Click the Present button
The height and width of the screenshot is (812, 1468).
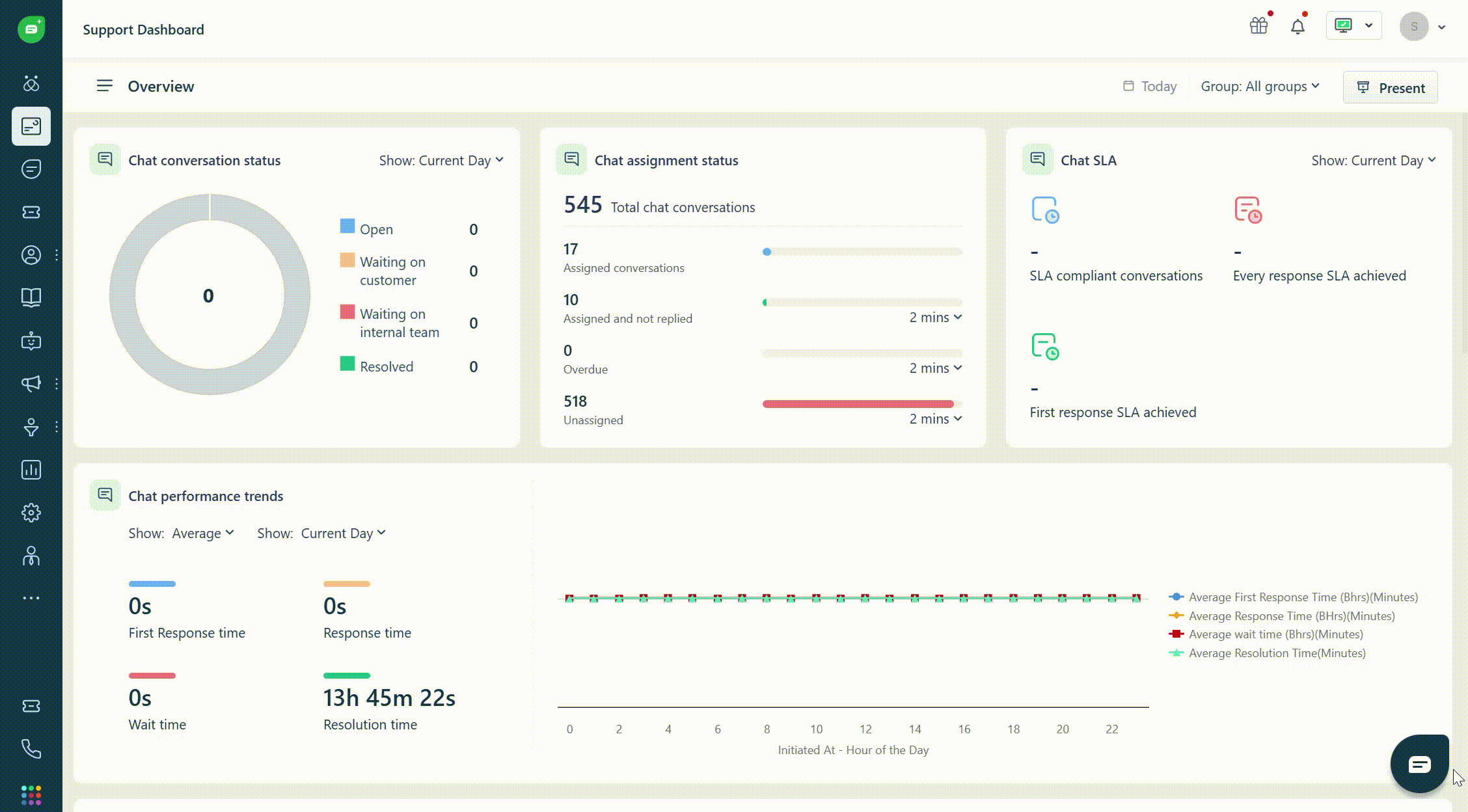(x=1390, y=88)
